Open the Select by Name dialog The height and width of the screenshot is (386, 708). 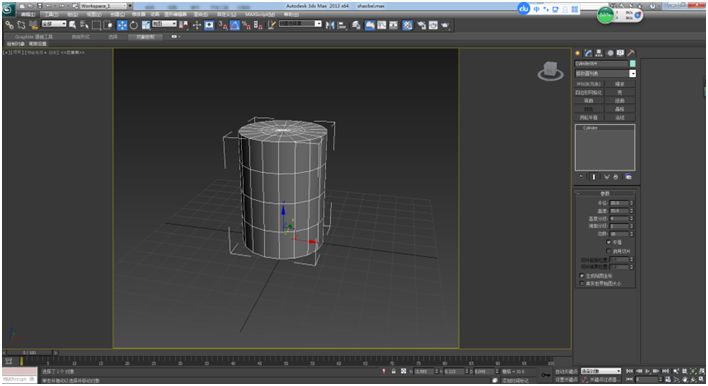[x=84, y=25]
